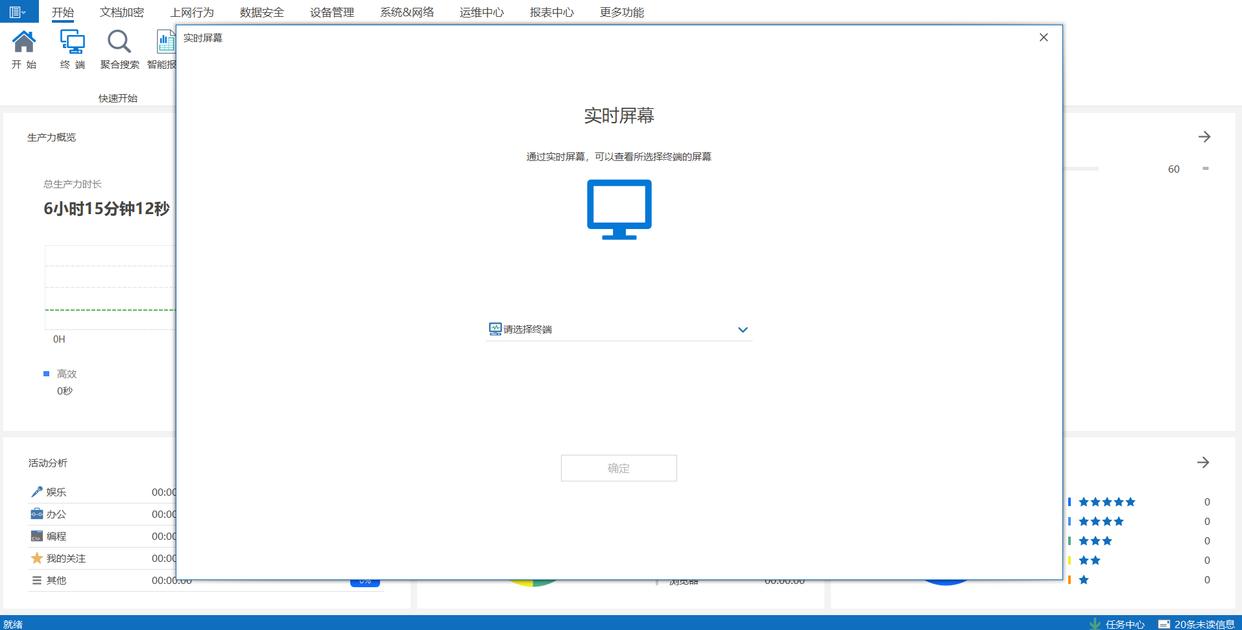Image resolution: width=1242 pixels, height=630 pixels.
Task: Click the arrow in the upper right panel
Action: point(1204,137)
